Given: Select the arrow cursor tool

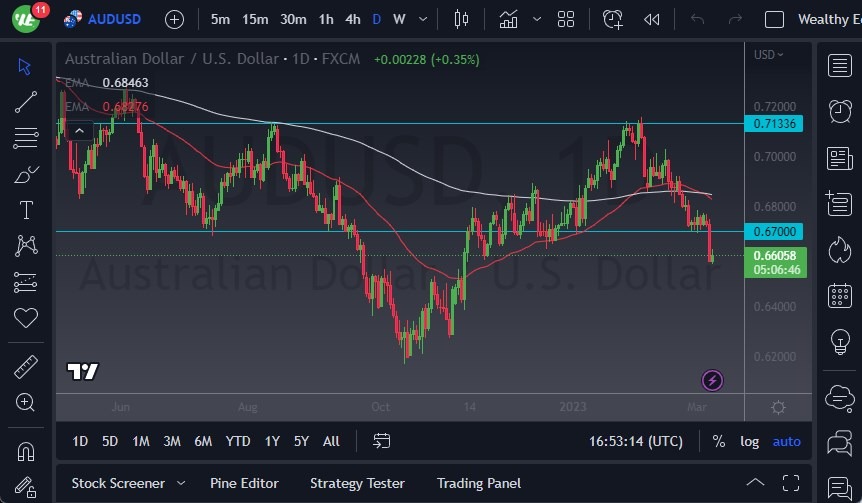Looking at the screenshot, I should (25, 67).
